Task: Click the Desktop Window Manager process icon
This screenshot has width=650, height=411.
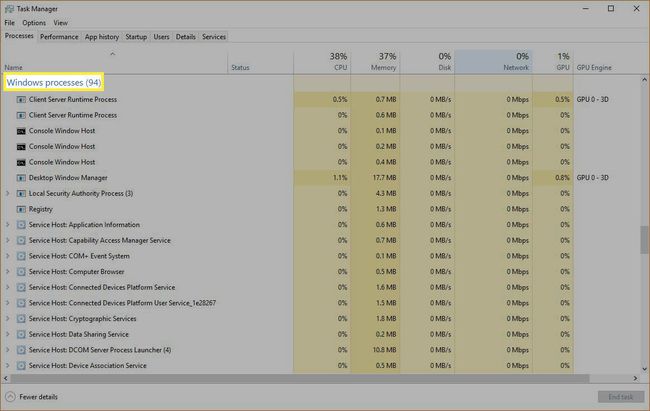Action: pyautogui.click(x=21, y=178)
